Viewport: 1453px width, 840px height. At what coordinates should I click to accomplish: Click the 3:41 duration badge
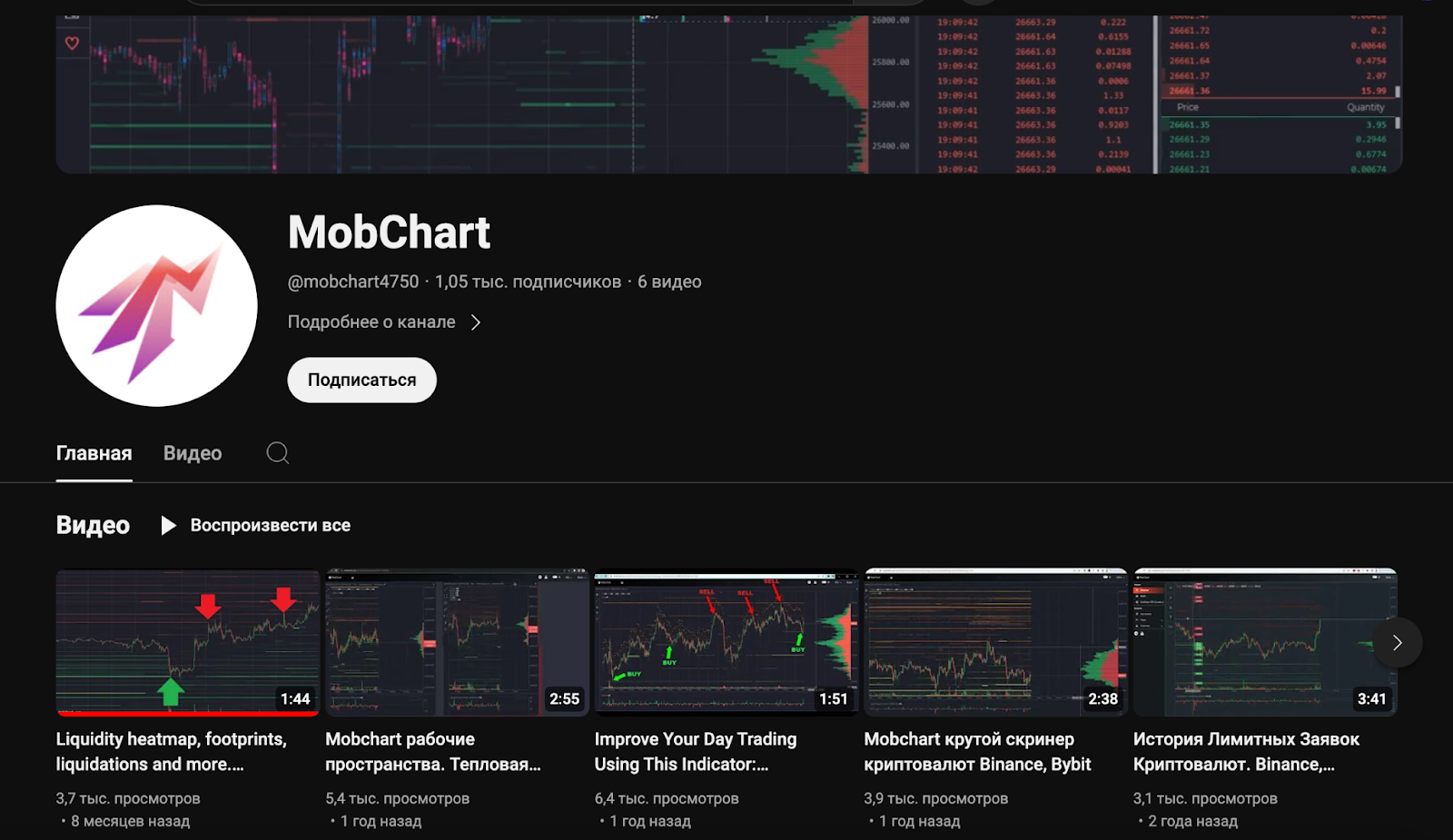1371,698
